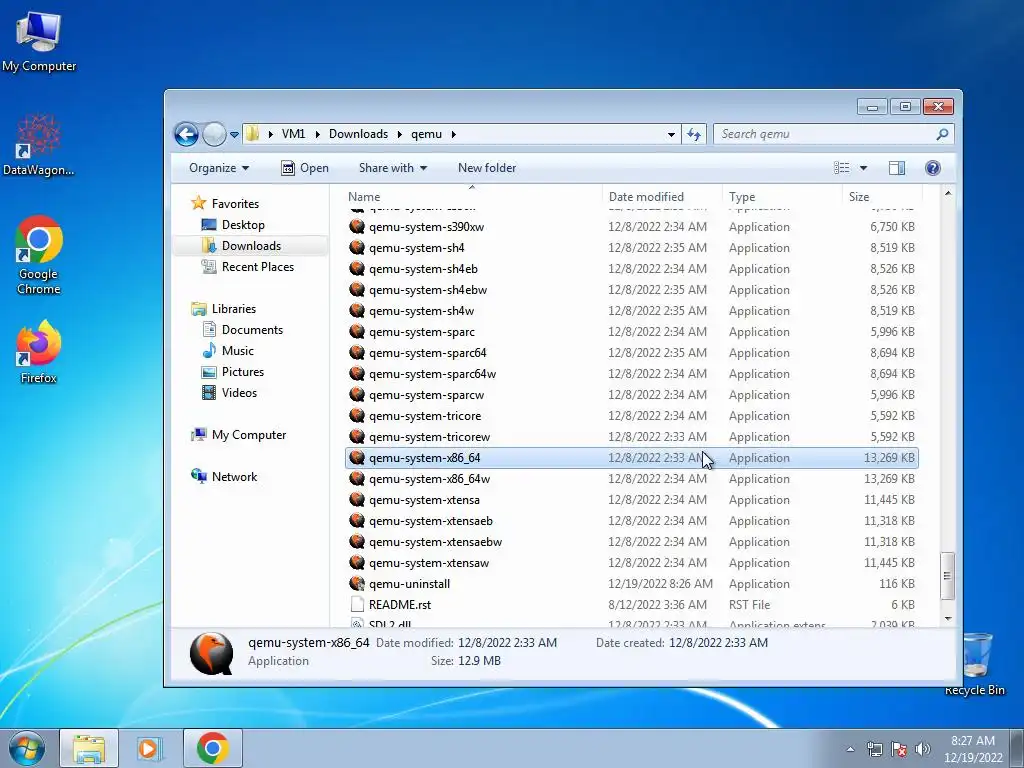Open Recycle Bin on desktop
The height and width of the screenshot is (768, 1024).
[974, 664]
